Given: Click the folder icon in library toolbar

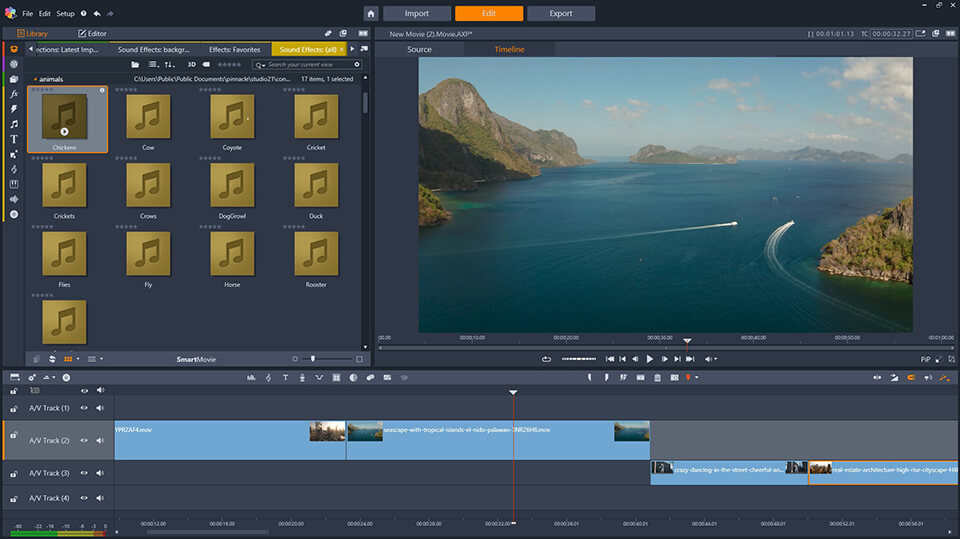Looking at the screenshot, I should pyautogui.click(x=135, y=64).
